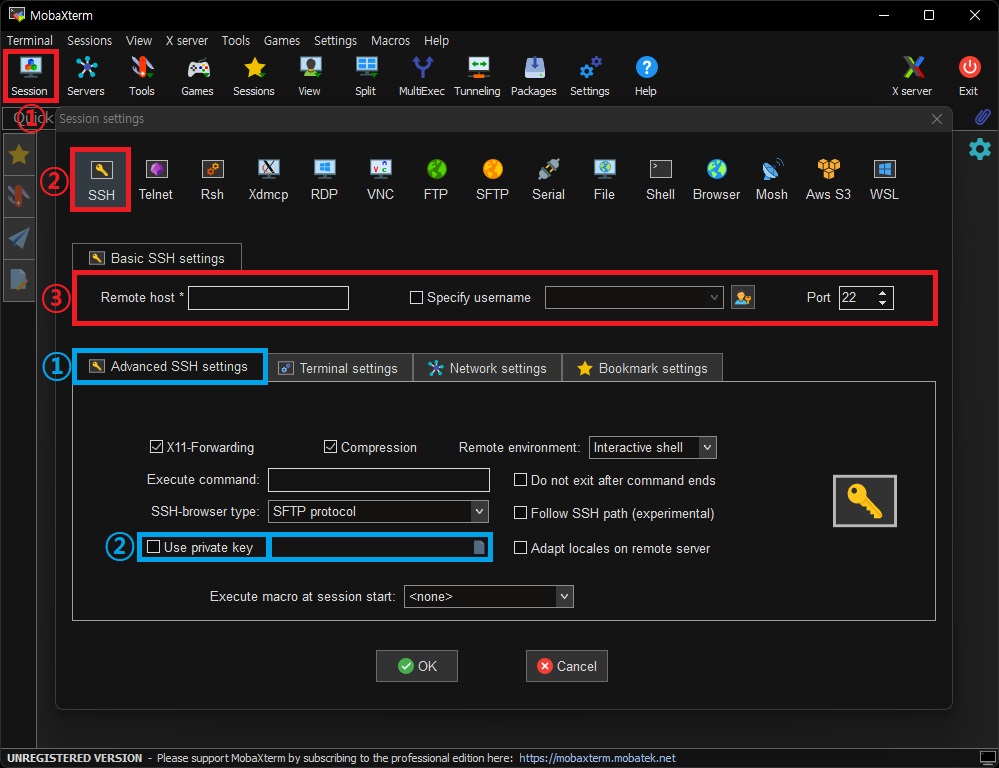The image size is (999, 768).
Task: Open the Macros menu
Action: point(391,40)
